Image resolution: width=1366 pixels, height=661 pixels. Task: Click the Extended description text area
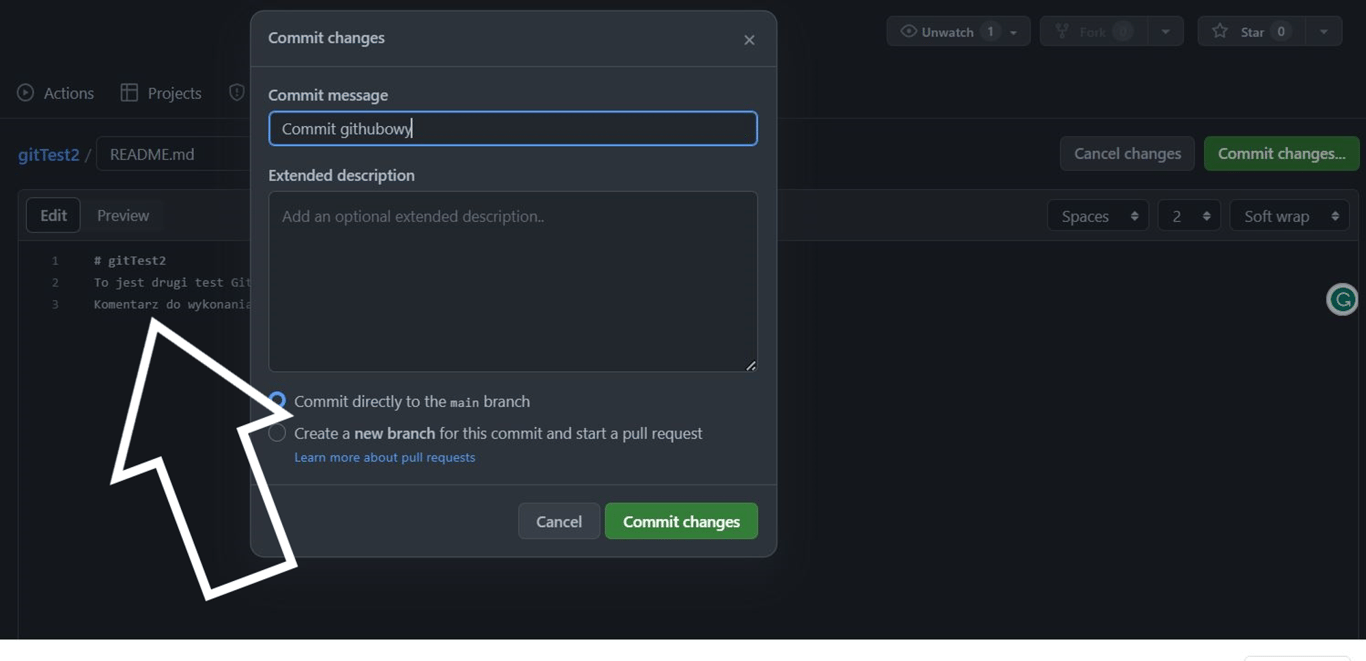pyautogui.click(x=513, y=282)
